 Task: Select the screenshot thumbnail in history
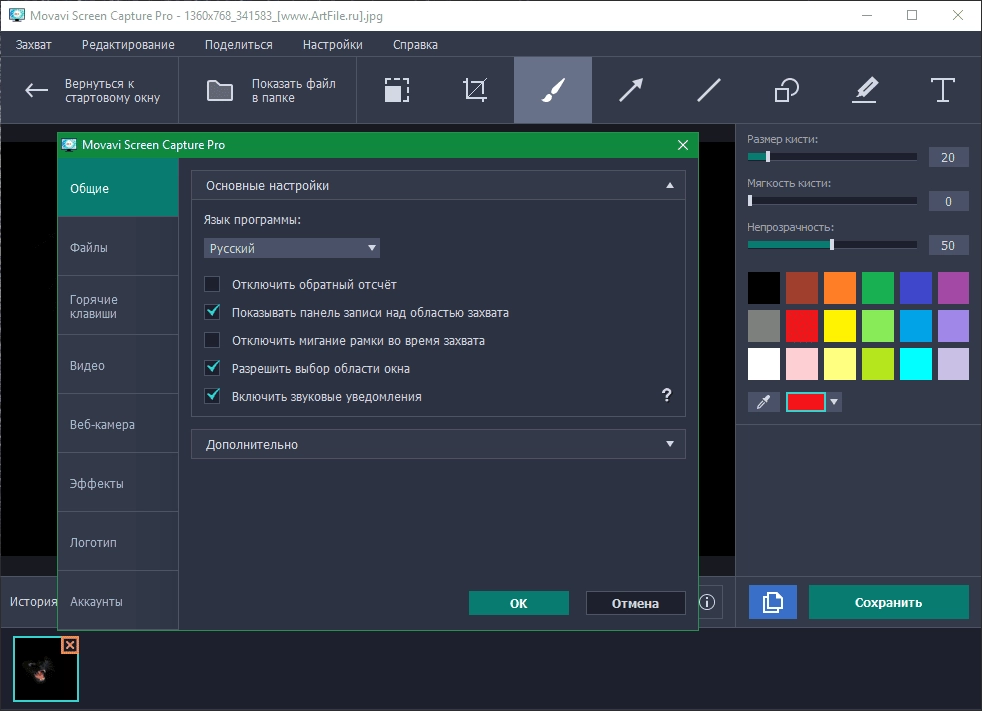pos(46,668)
